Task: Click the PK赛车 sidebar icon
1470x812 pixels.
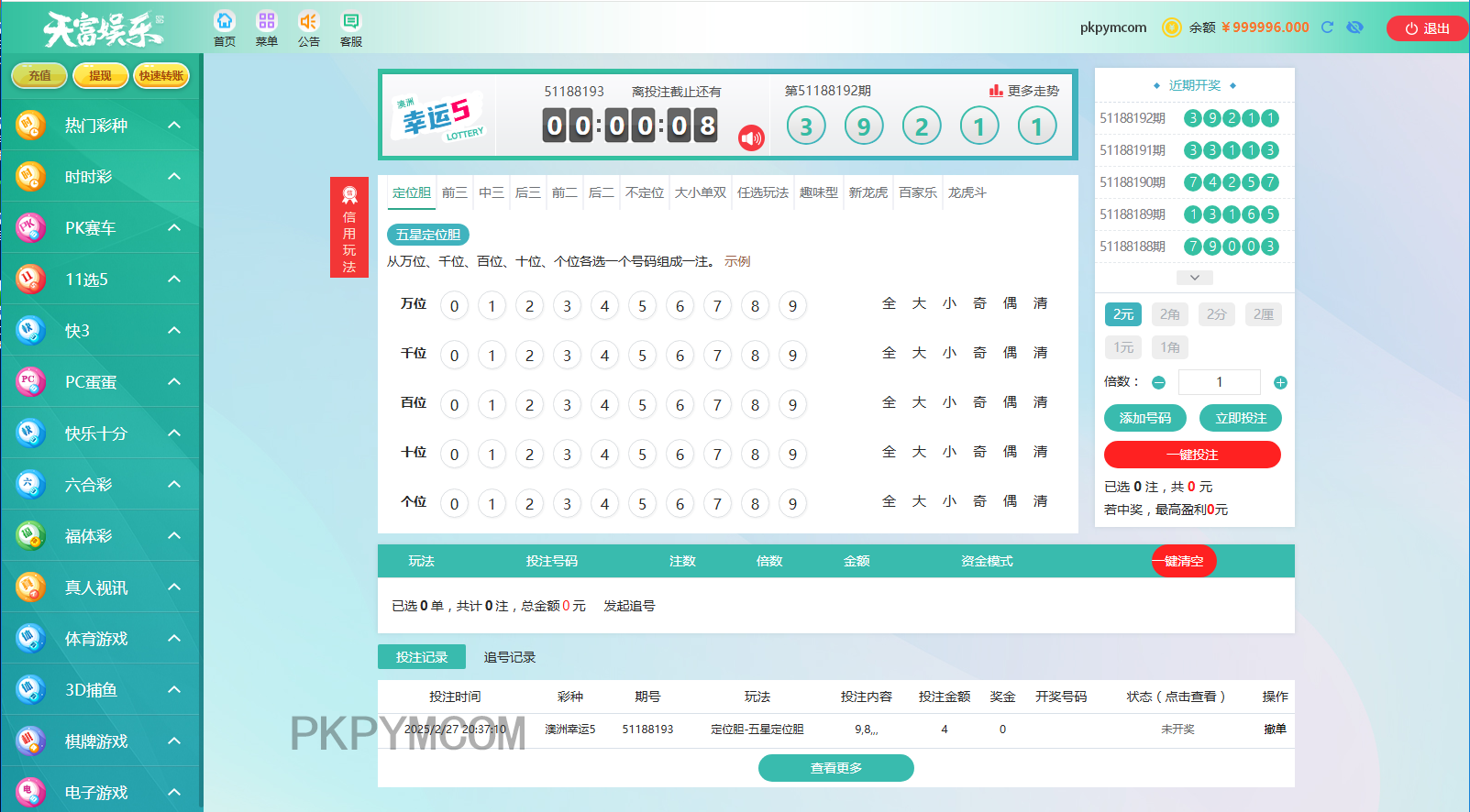Action: (x=30, y=227)
